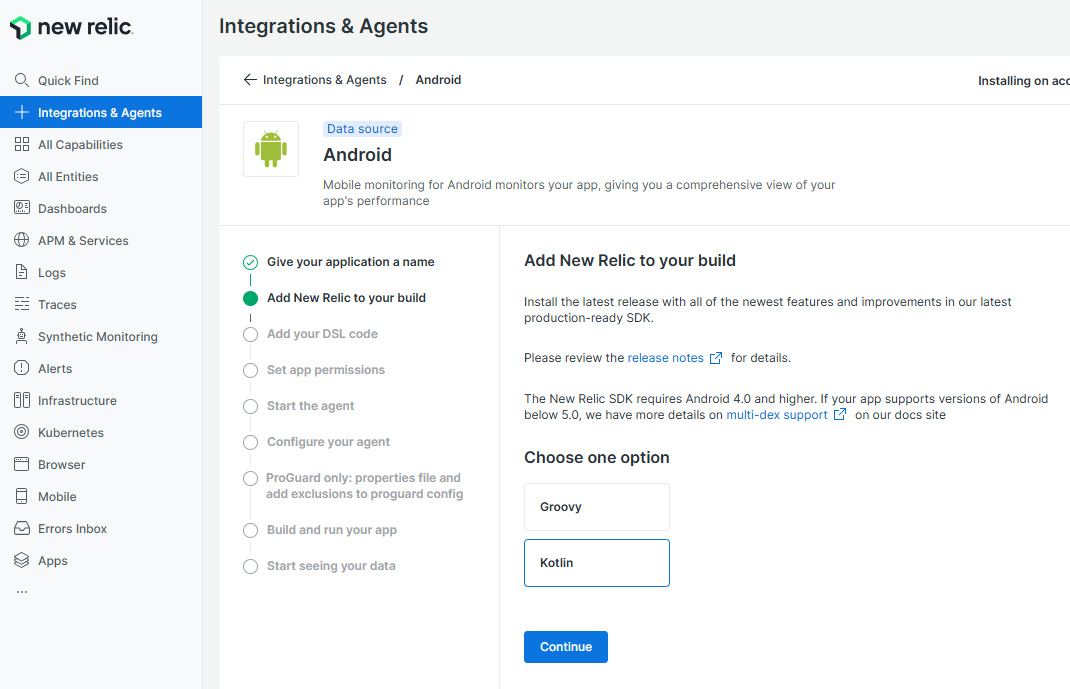This screenshot has height=689, width=1070.
Task: Click the Apps layers icon
Action: pos(22,561)
